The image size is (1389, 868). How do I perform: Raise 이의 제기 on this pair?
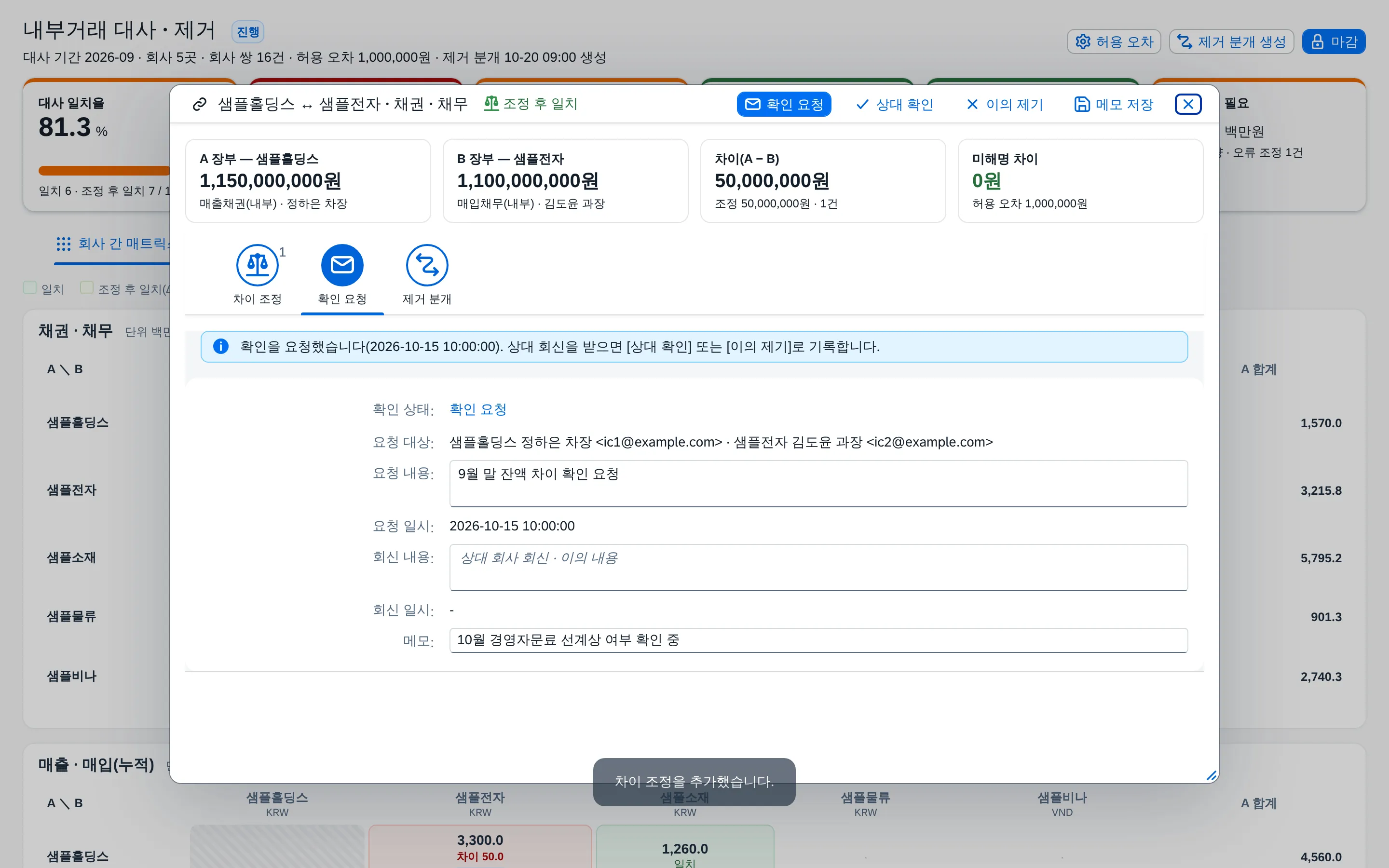[x=1005, y=104]
